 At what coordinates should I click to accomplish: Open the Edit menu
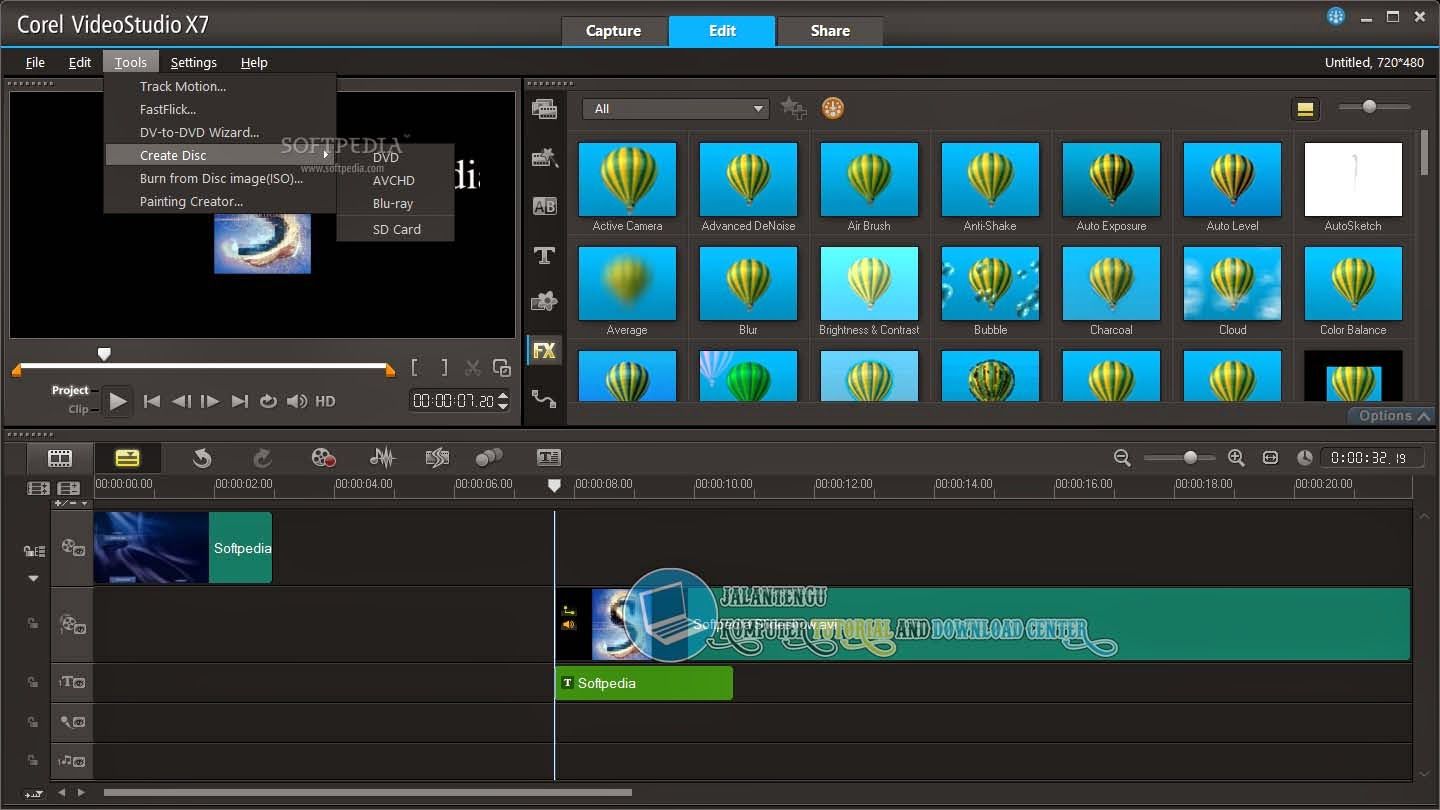pos(80,62)
